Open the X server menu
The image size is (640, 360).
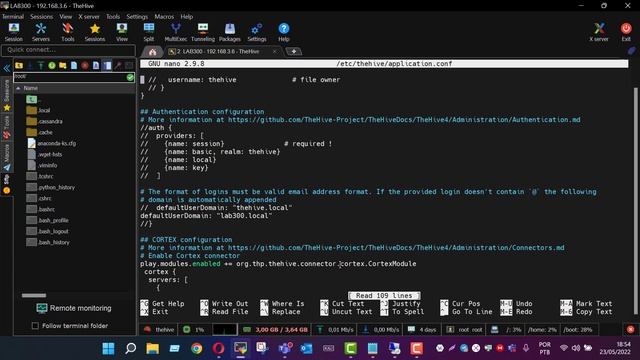coord(89,17)
